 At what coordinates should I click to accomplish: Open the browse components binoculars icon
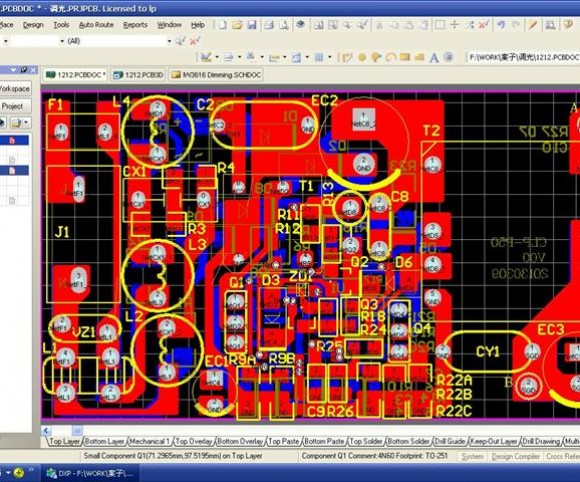pyautogui.click(x=550, y=25)
